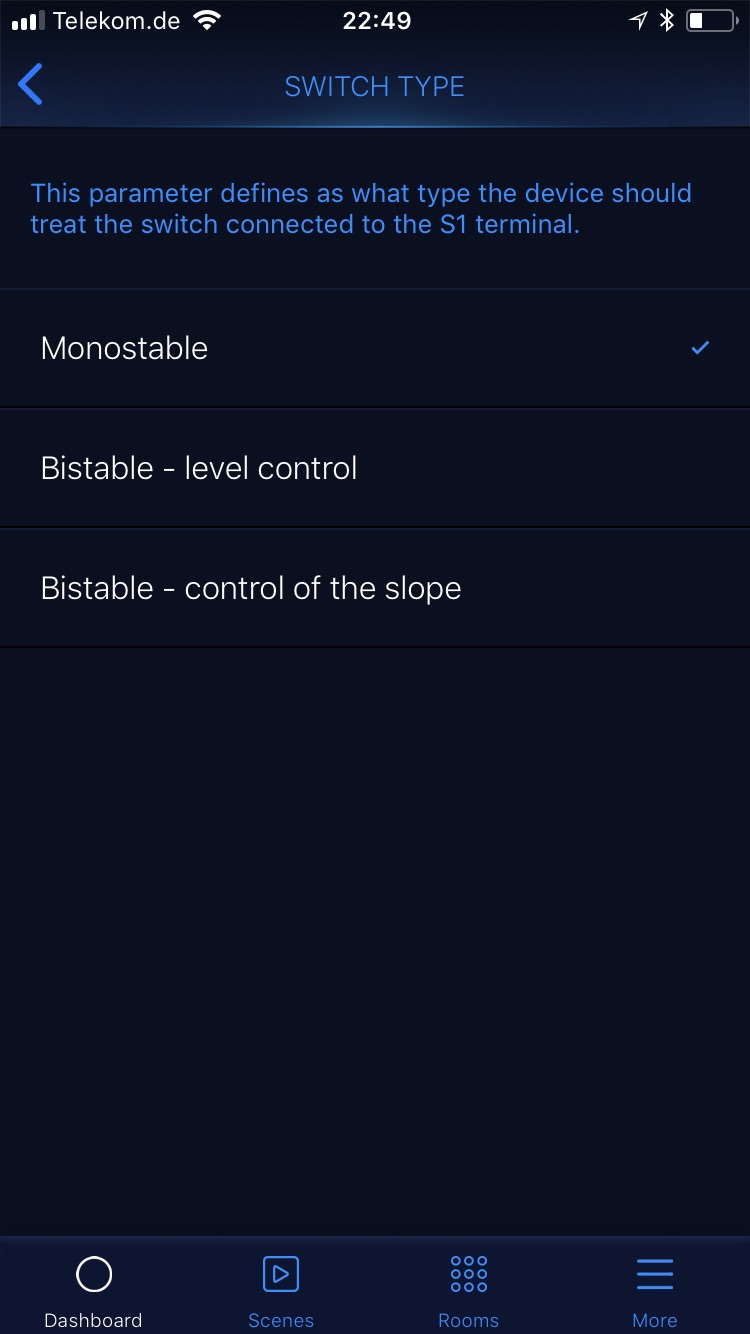Switch to the Dashboard tab label
The height and width of the screenshot is (1334, 750).
tap(94, 1320)
